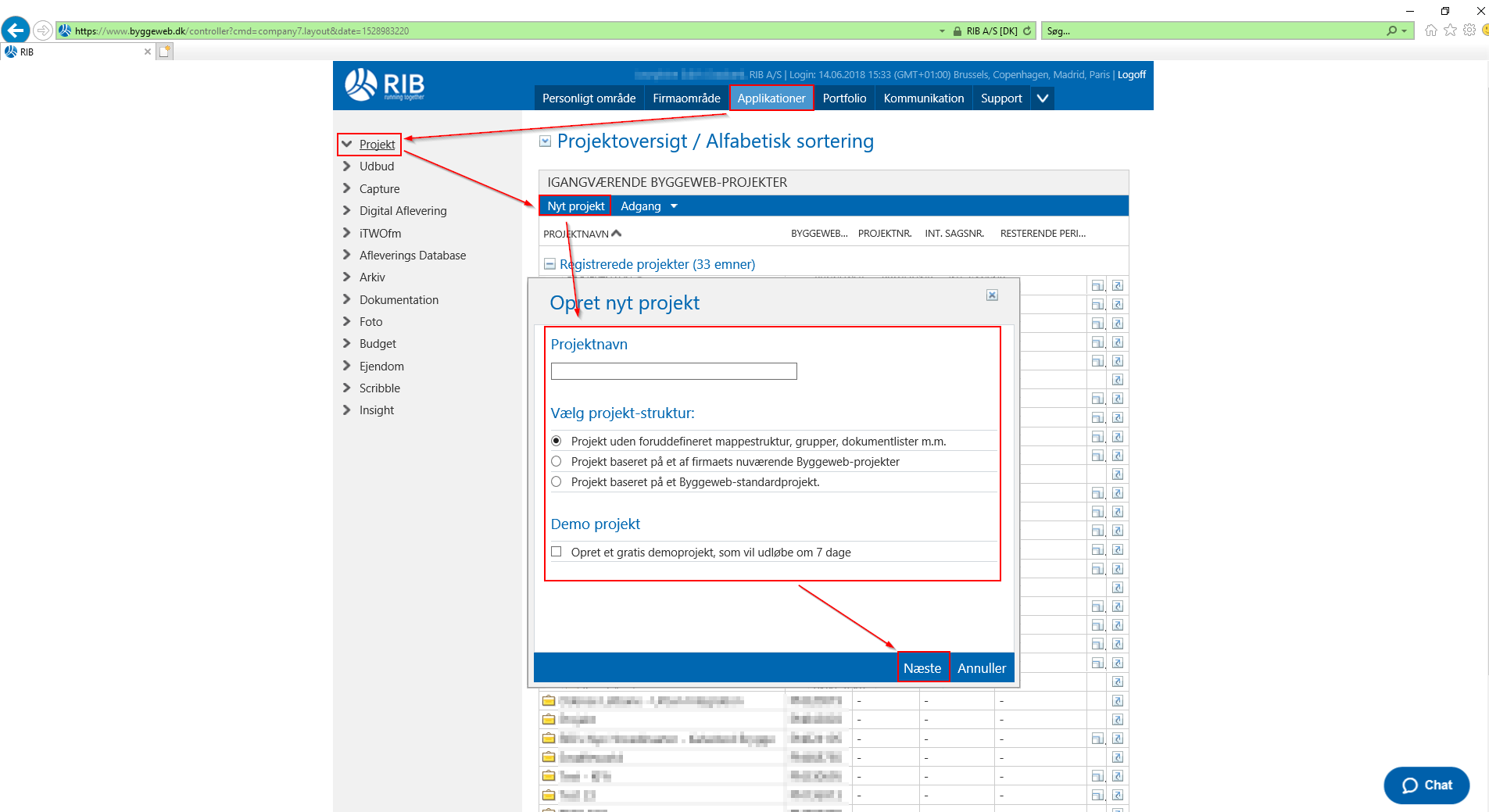Screen dimensions: 1489x812
Task: Click the Logoff link
Action: tap(1131, 74)
